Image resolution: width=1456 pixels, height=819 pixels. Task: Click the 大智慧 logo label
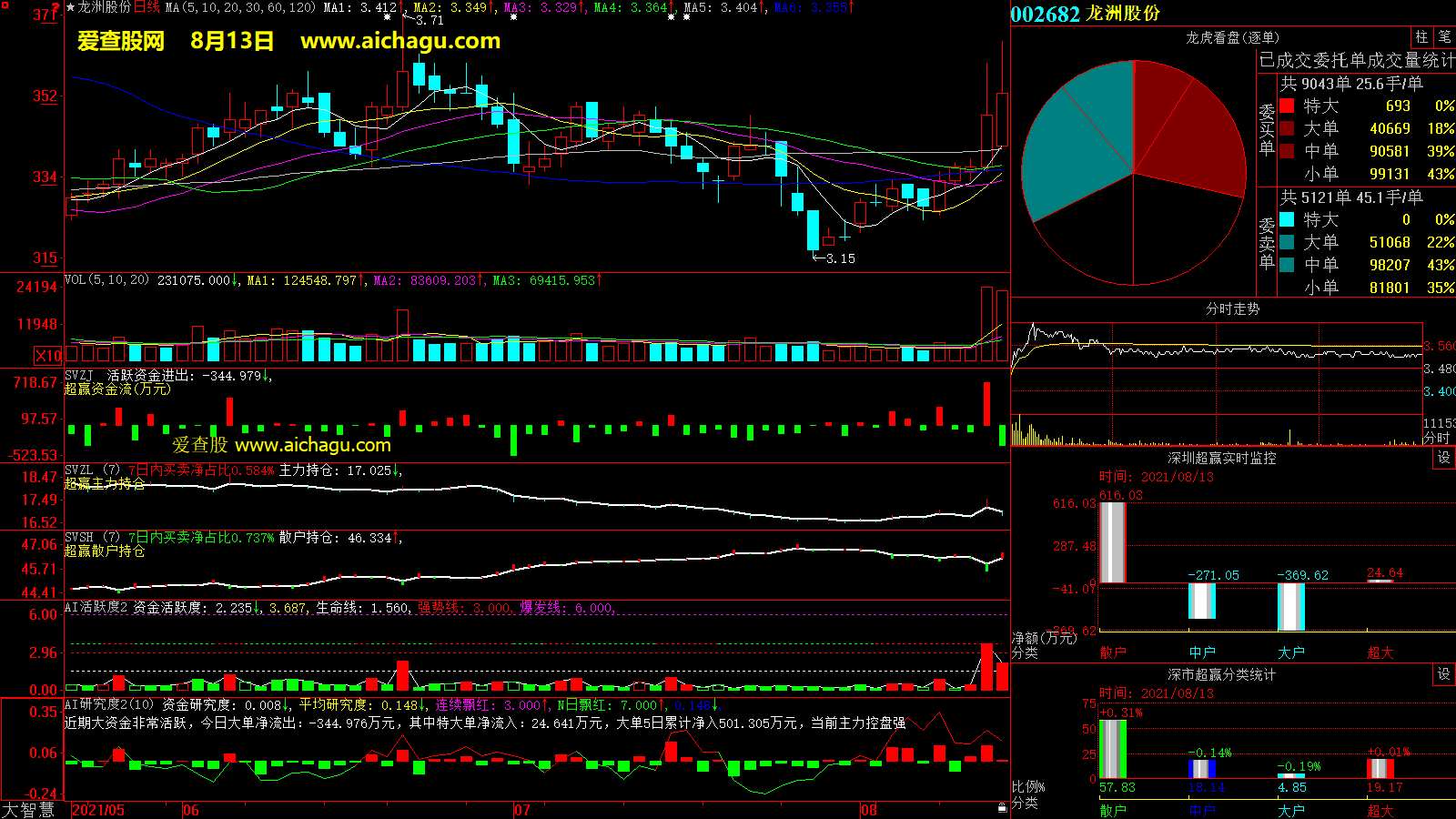(28, 810)
